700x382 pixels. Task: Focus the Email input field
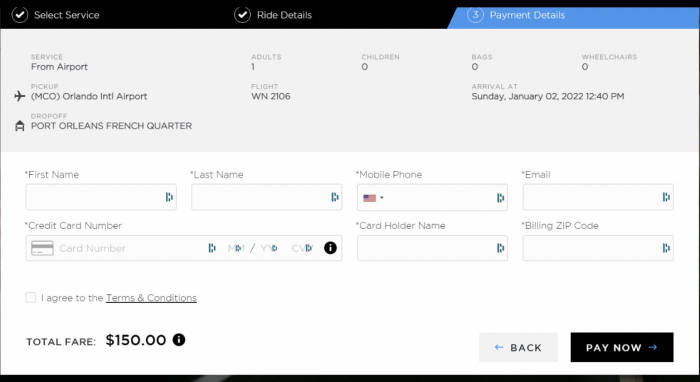pos(598,197)
